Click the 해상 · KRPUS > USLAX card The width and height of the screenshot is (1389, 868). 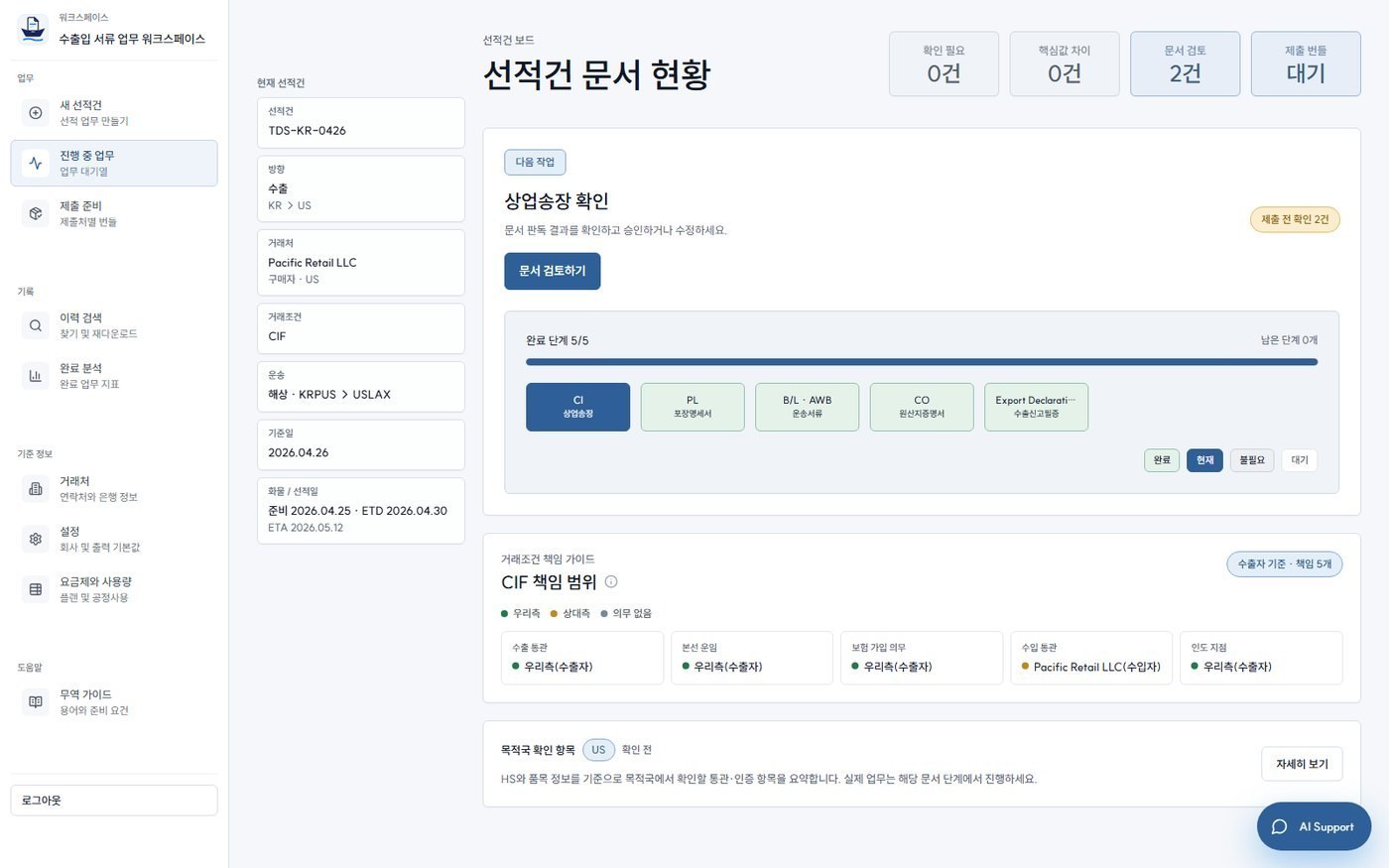pos(361,387)
